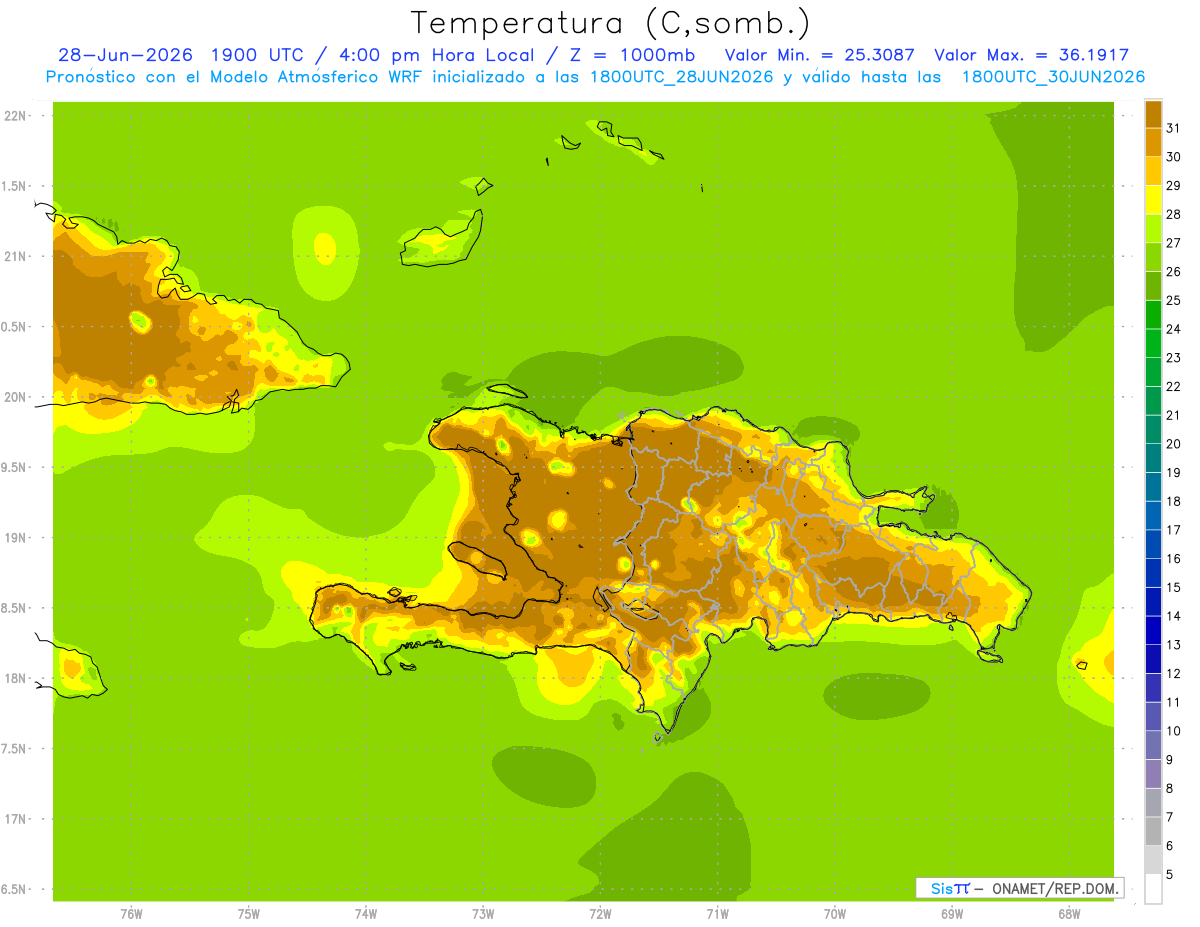Image resolution: width=1200 pixels, height=927 pixels.
Task: Click the legend value "20"
Action: 1173,444
